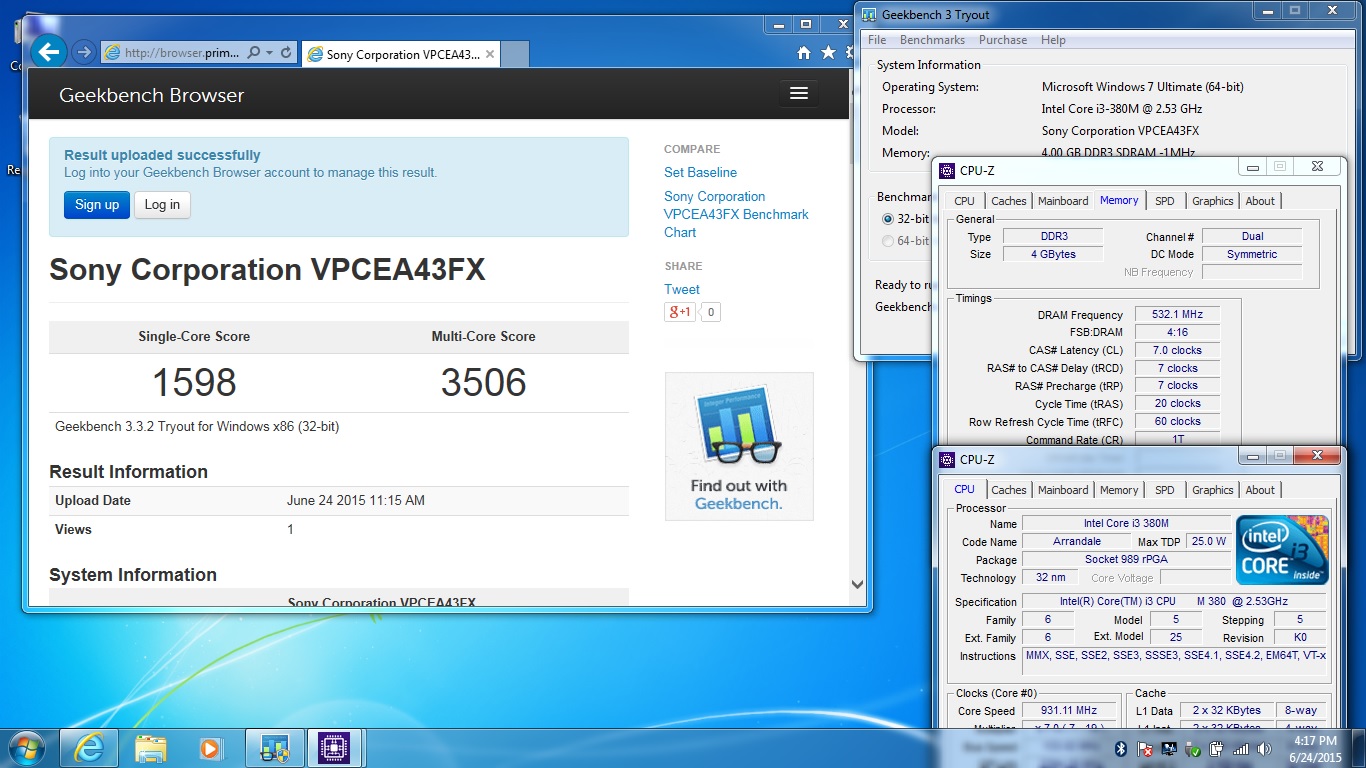Click the Find out with Geekbench ad

739,446
